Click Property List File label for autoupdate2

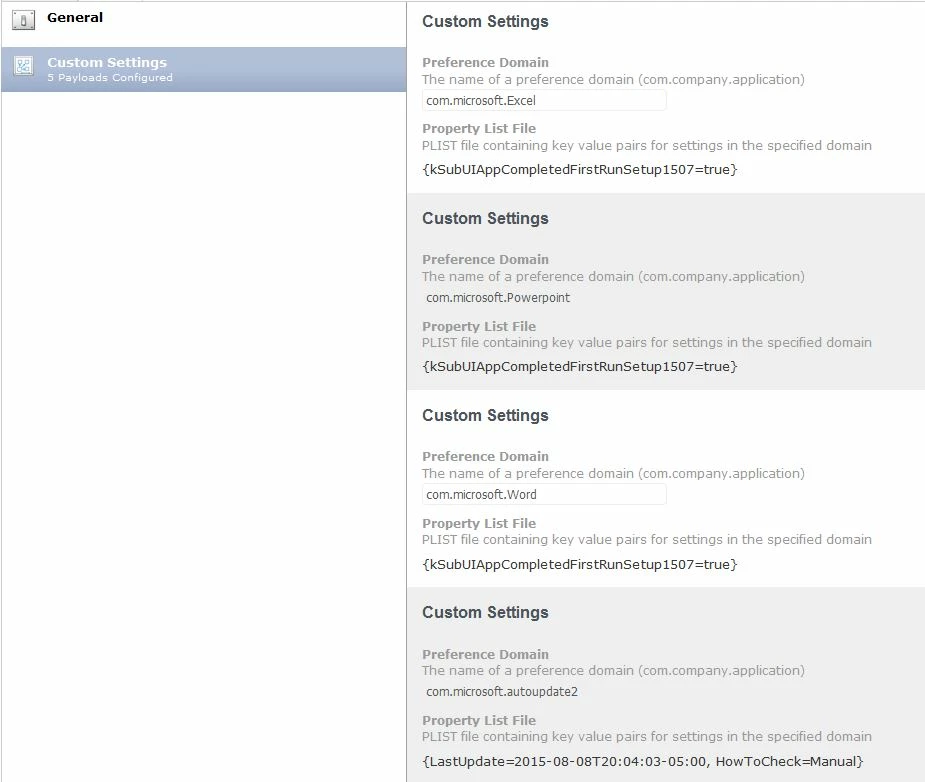[x=478, y=721]
